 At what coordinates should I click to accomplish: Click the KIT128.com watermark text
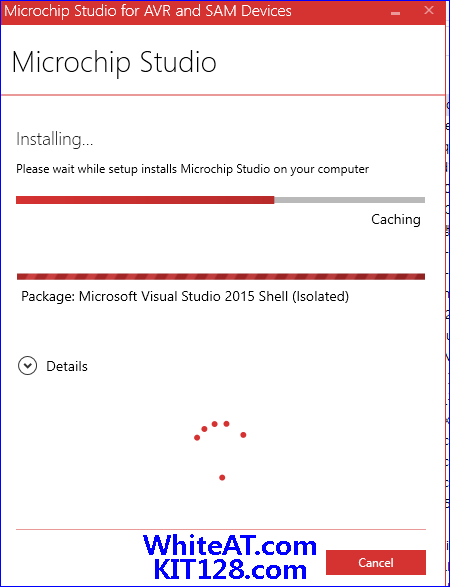231,570
